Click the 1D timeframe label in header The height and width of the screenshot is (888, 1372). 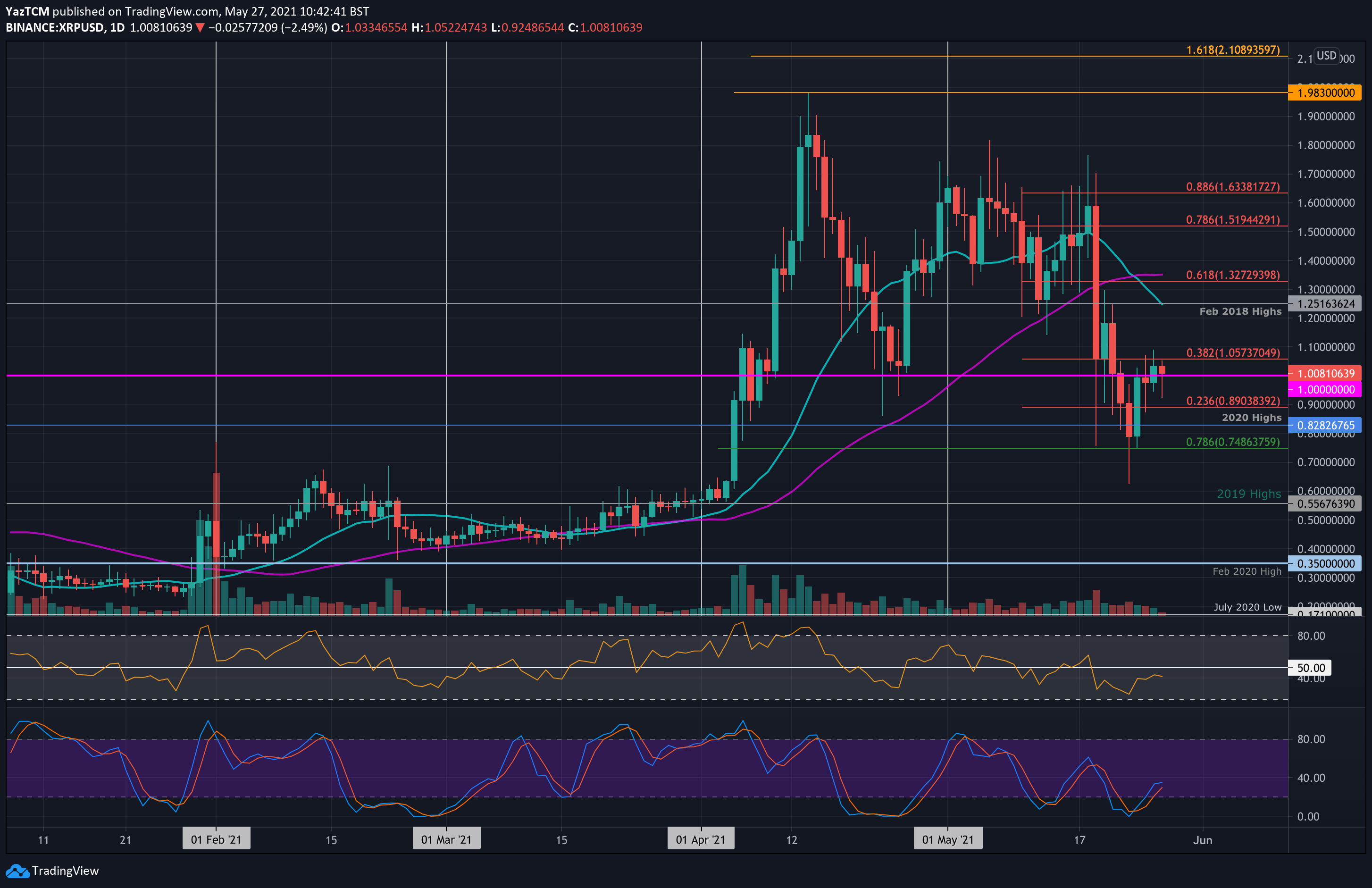tap(117, 28)
